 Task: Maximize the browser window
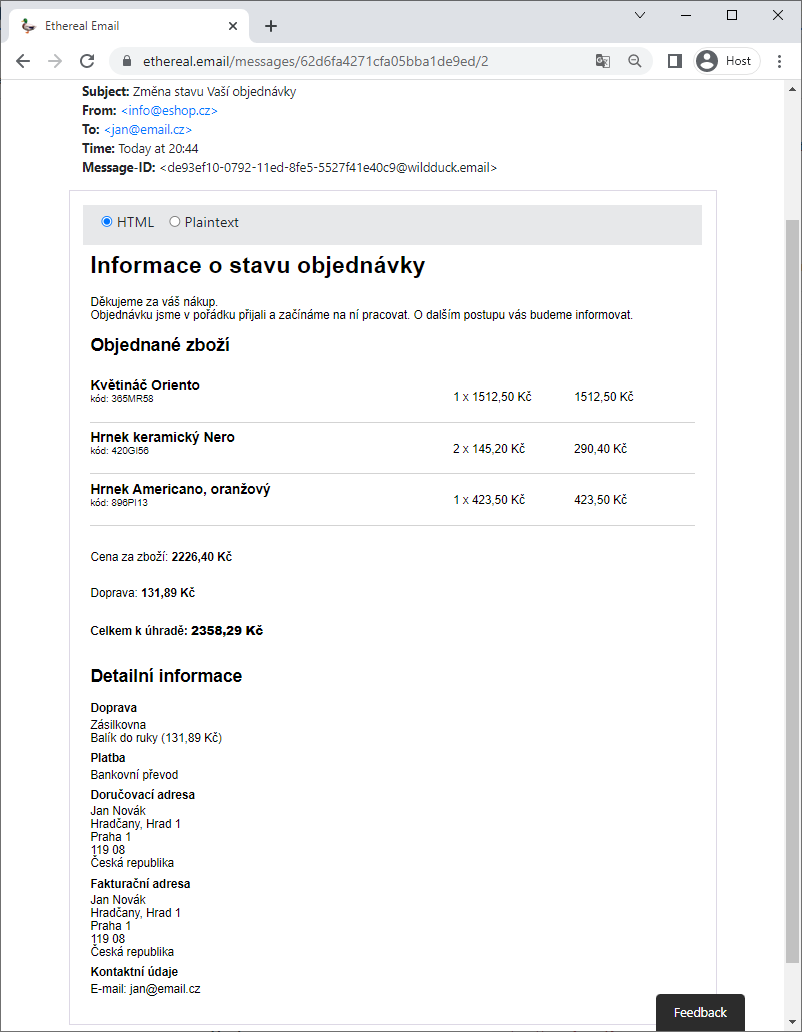tap(732, 15)
